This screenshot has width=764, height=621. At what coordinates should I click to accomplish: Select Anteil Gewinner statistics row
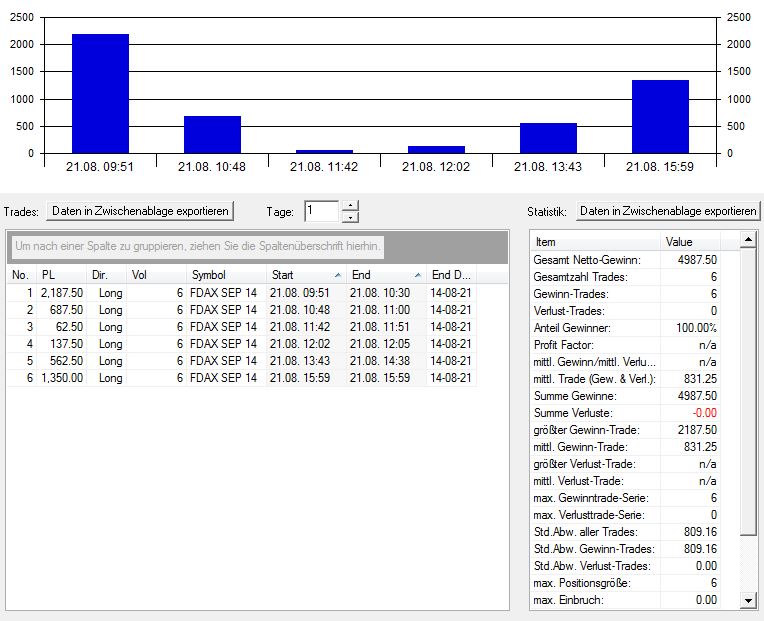(x=626, y=328)
